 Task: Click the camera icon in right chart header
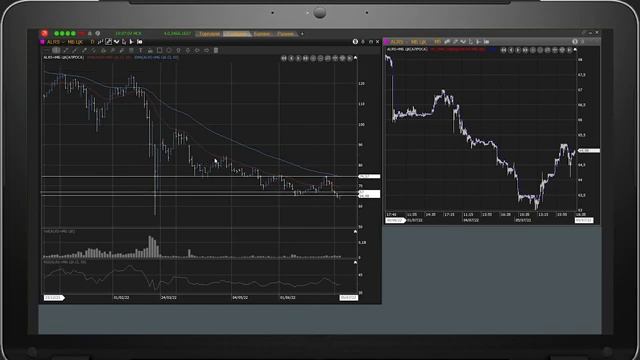coord(487,42)
